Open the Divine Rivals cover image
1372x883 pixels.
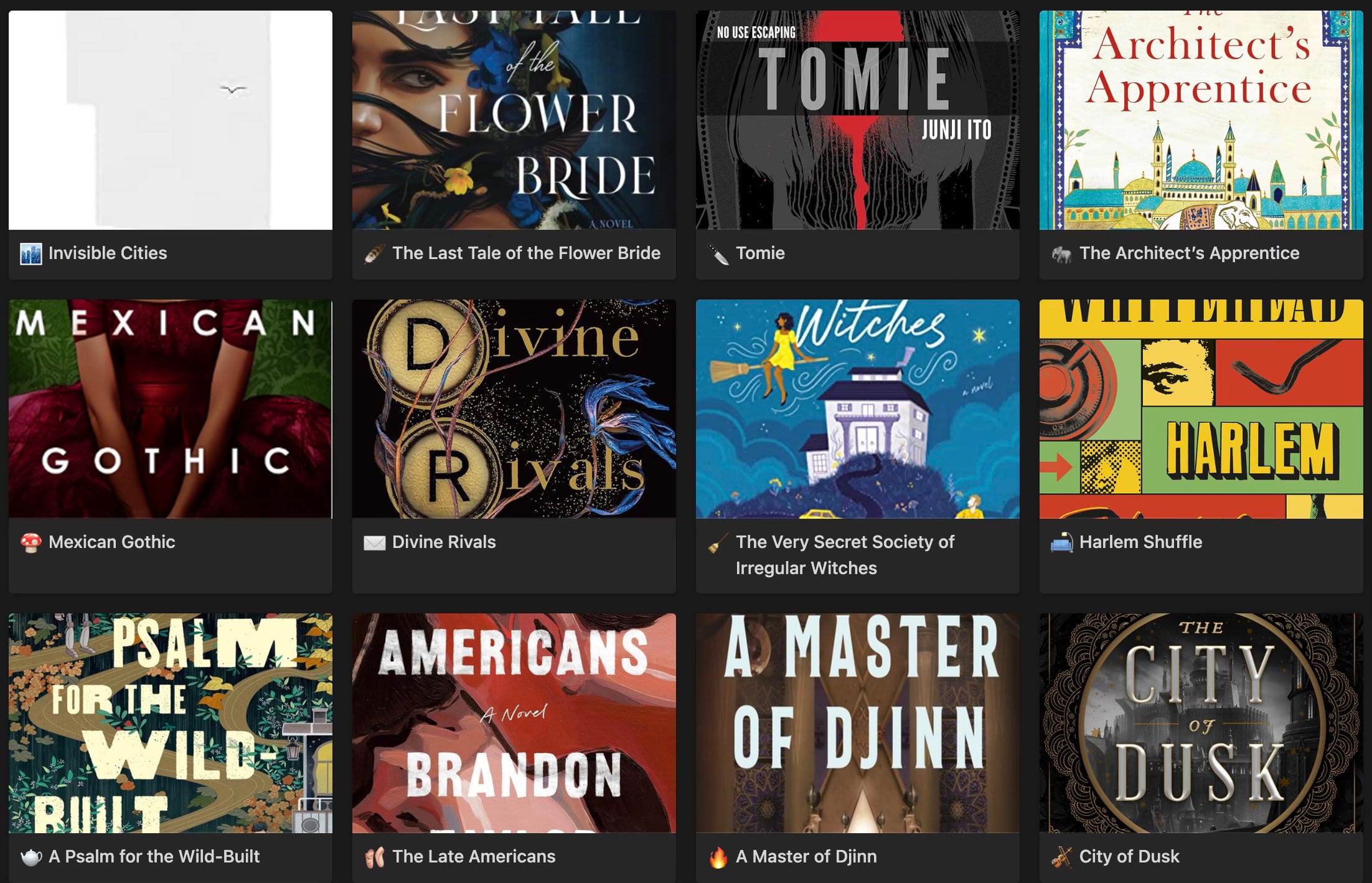(514, 409)
